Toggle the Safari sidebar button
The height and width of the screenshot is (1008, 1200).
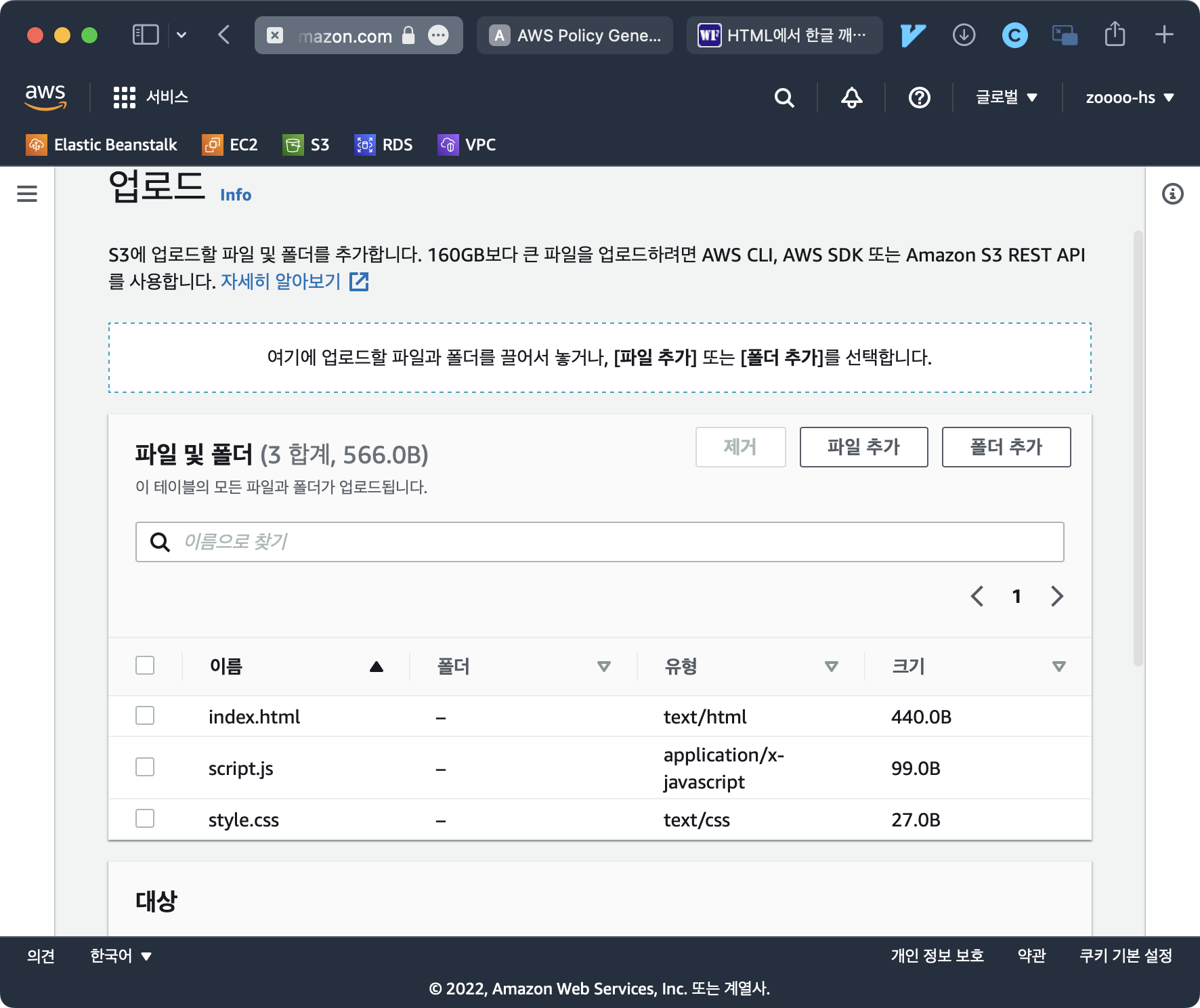[x=146, y=35]
